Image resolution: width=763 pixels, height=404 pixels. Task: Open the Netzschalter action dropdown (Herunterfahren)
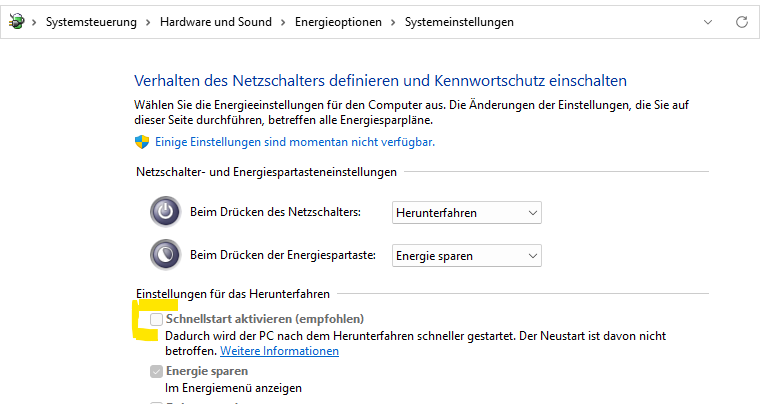(x=466, y=213)
